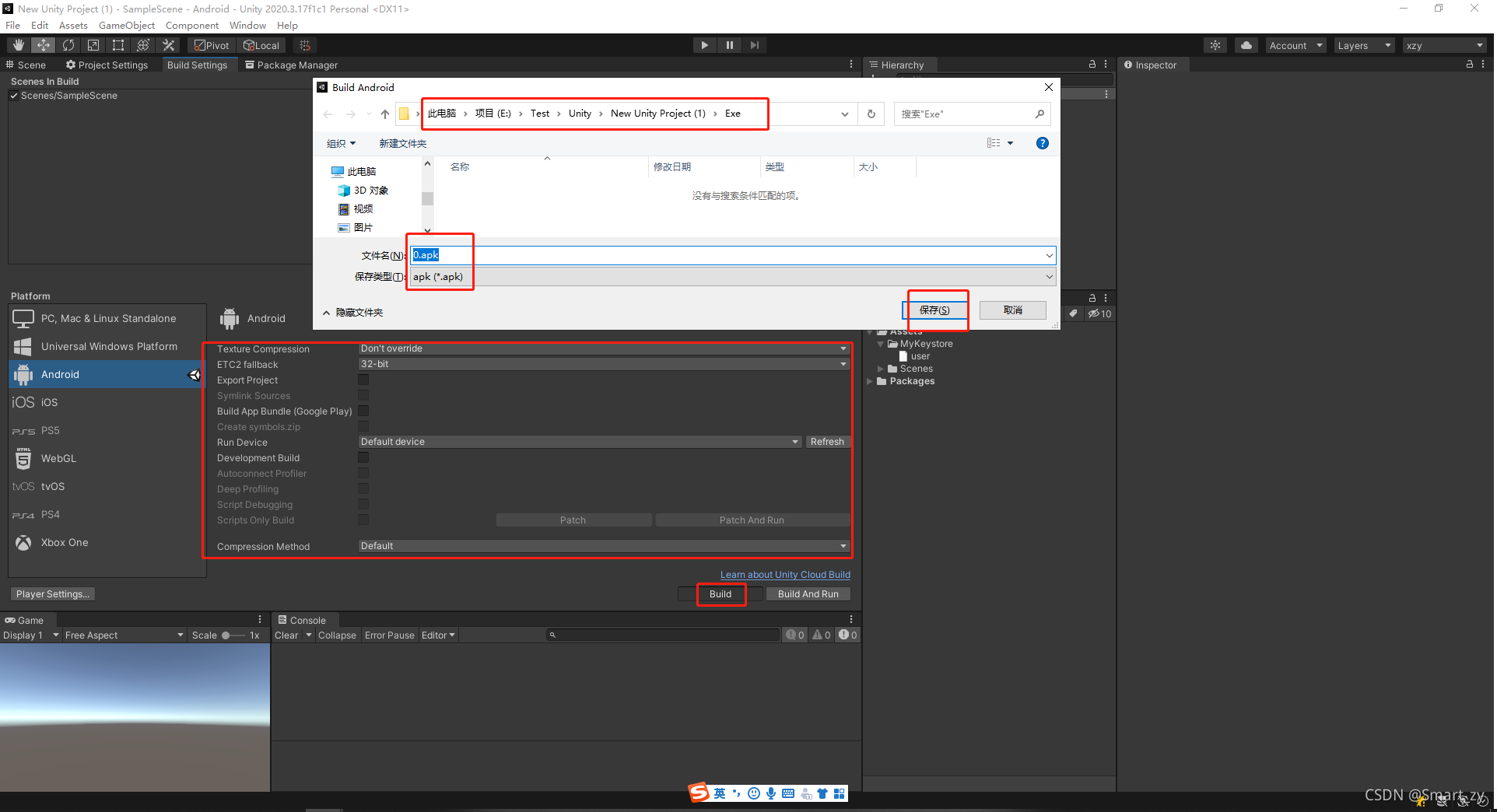Select the Move tool in Unity toolbar
Viewport: 1497px width, 812px height.
click(x=44, y=45)
